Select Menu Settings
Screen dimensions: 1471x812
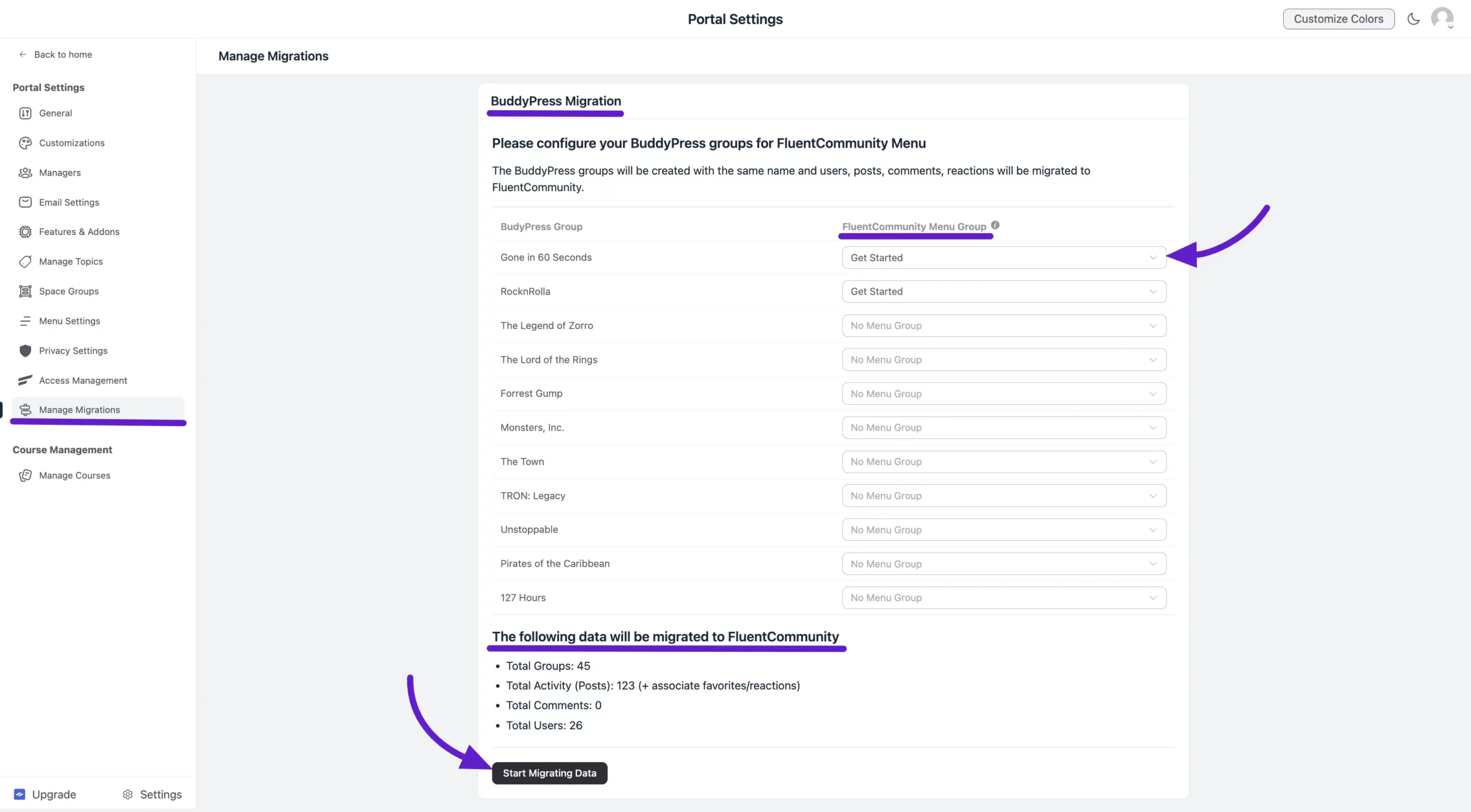(98, 321)
